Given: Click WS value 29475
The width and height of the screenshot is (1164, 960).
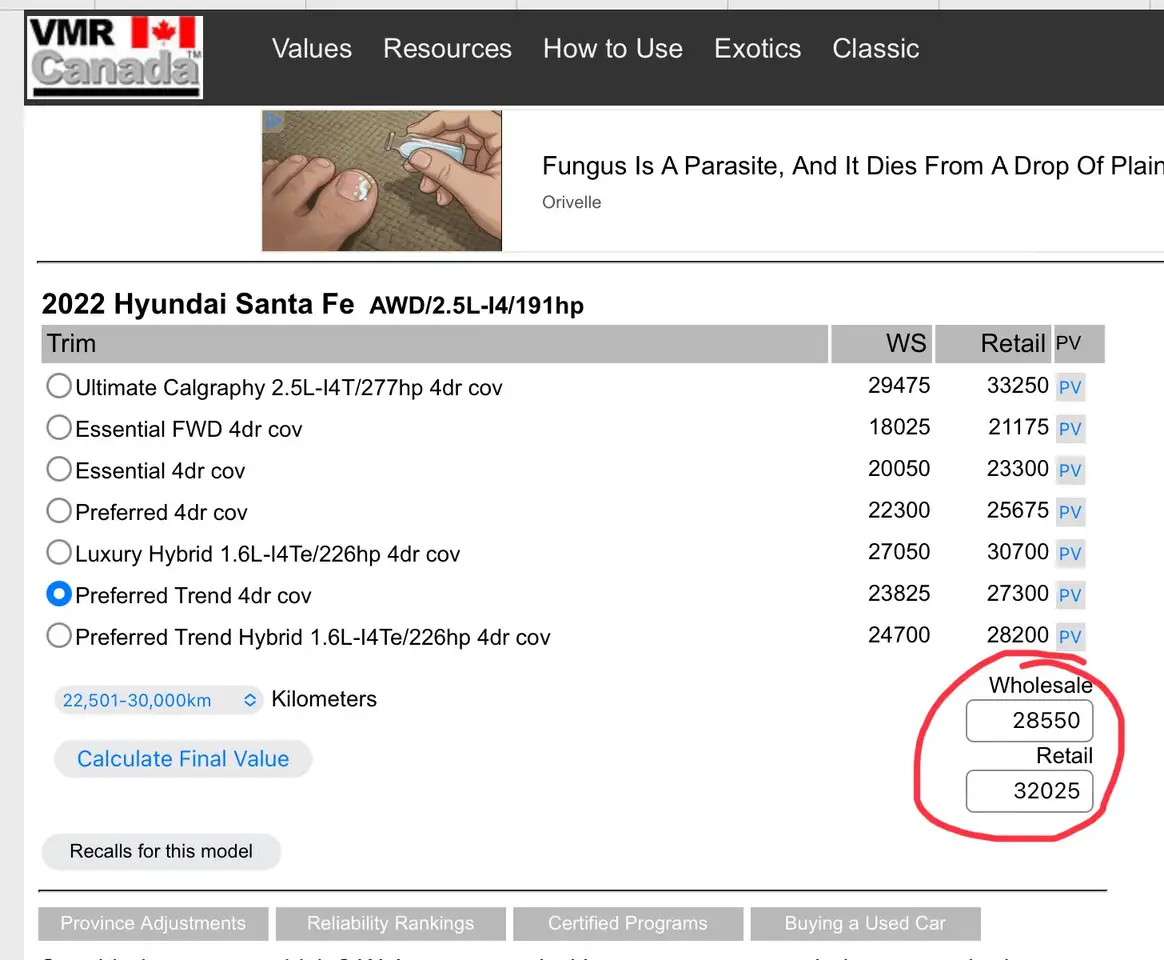Looking at the screenshot, I should tap(899, 385).
